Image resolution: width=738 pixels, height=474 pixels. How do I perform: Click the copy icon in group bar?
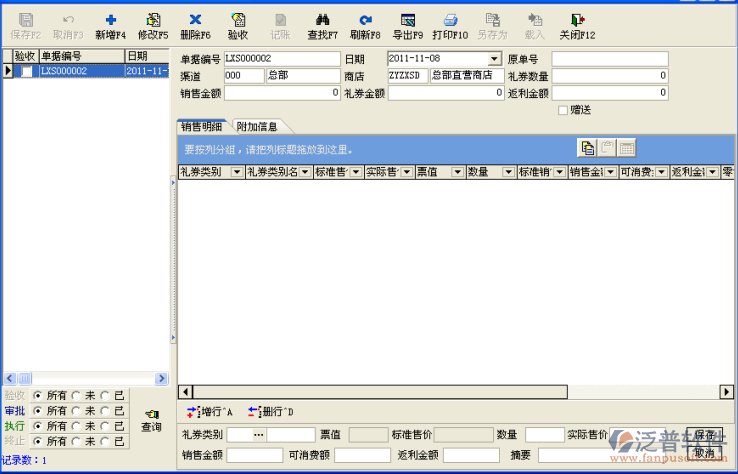click(x=587, y=148)
